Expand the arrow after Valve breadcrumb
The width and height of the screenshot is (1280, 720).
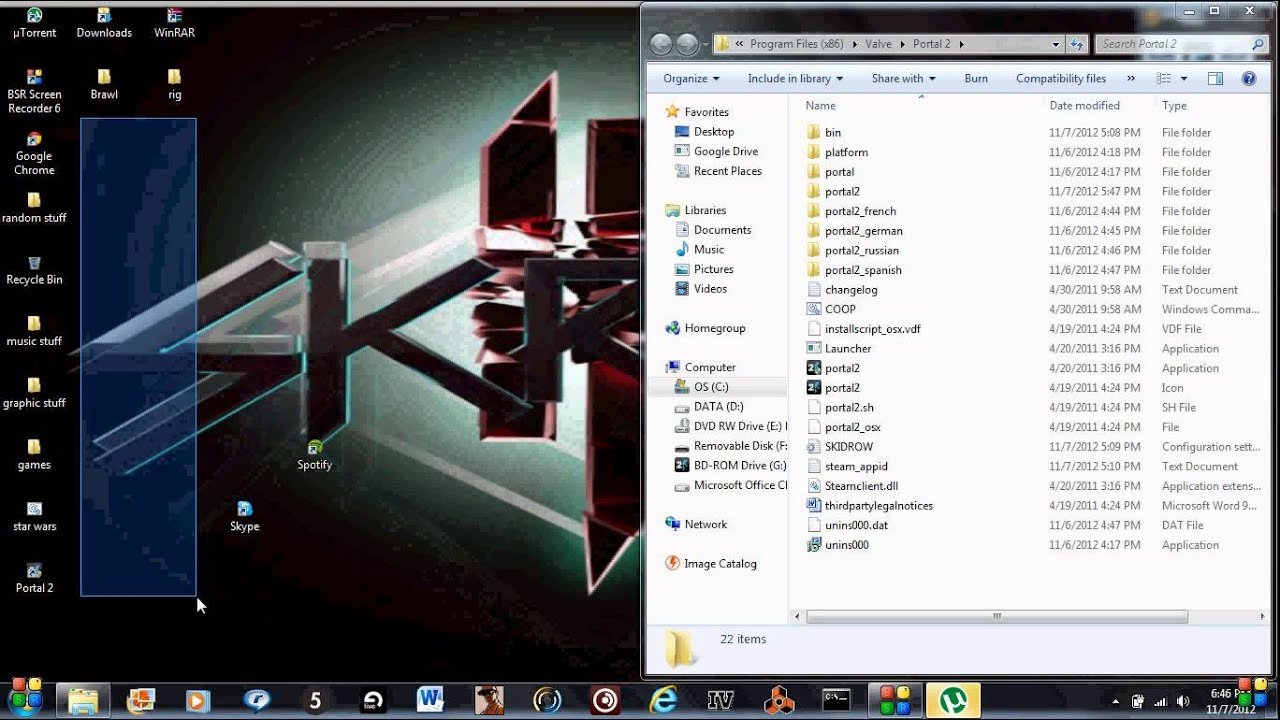click(903, 44)
